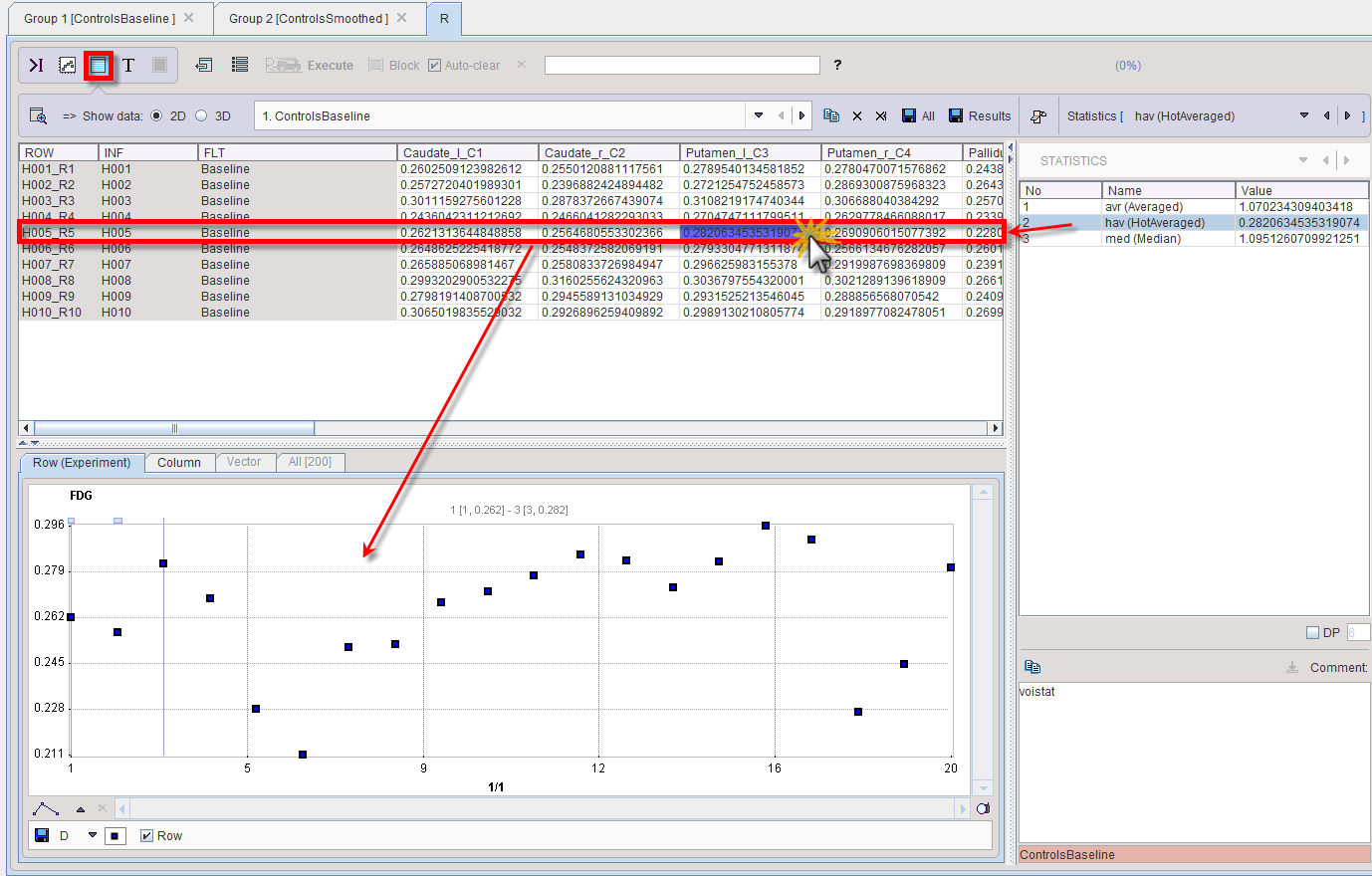
Task: Delete current dataset with X icon
Action: coord(857,116)
